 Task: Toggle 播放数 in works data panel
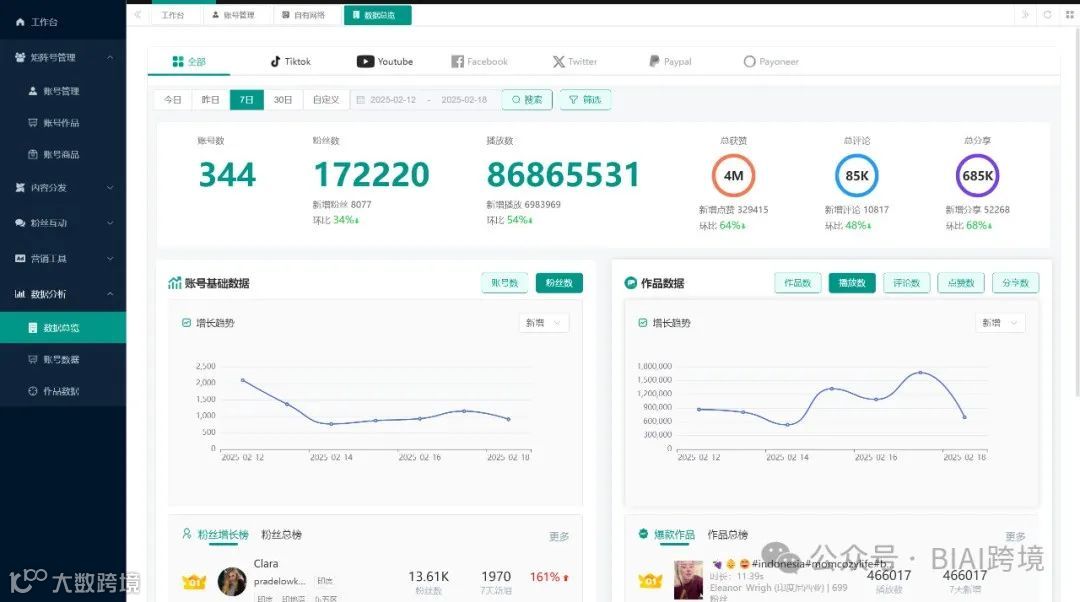pos(852,282)
